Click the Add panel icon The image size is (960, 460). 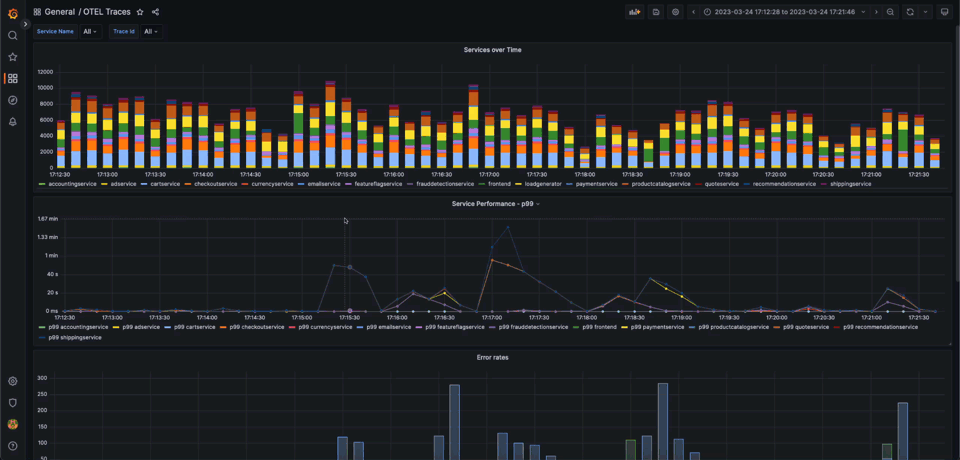(634, 12)
